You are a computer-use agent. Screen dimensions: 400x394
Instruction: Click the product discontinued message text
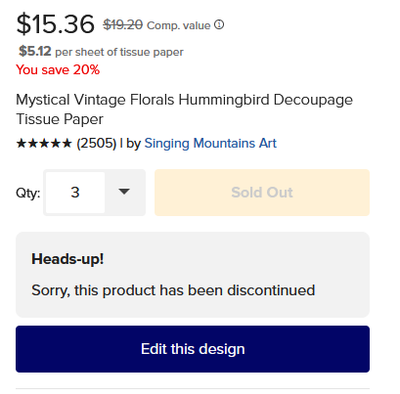(x=173, y=290)
